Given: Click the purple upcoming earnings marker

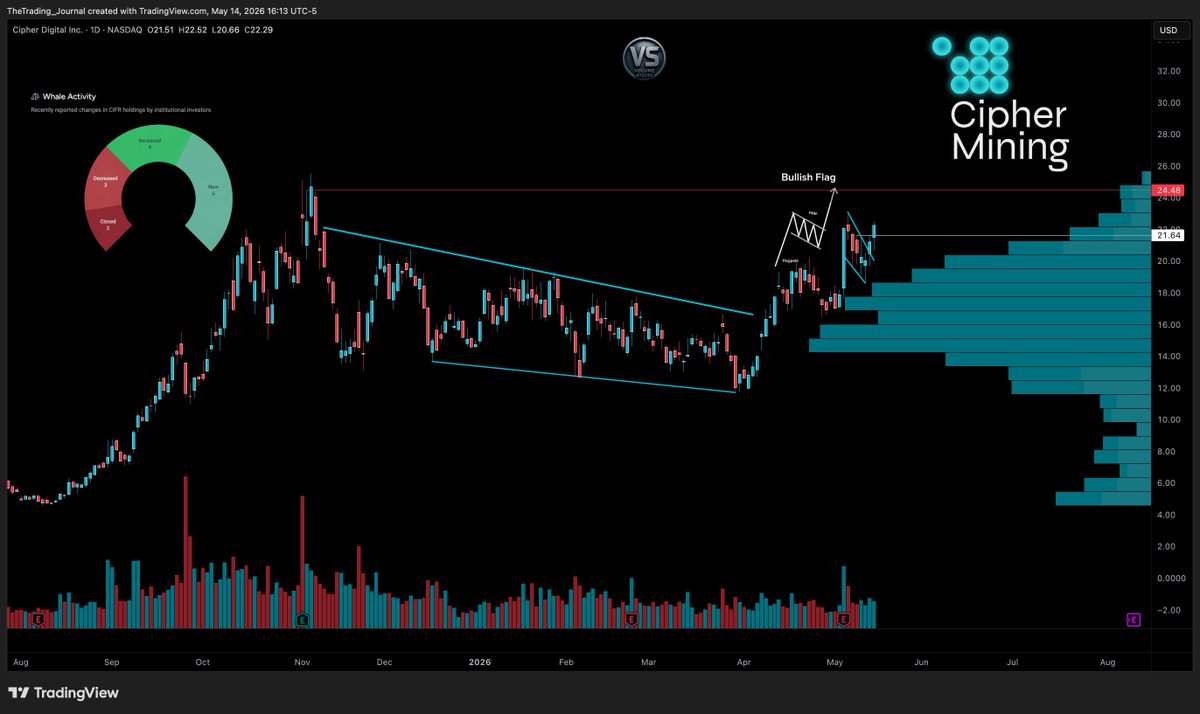Looking at the screenshot, I should 1134,620.
